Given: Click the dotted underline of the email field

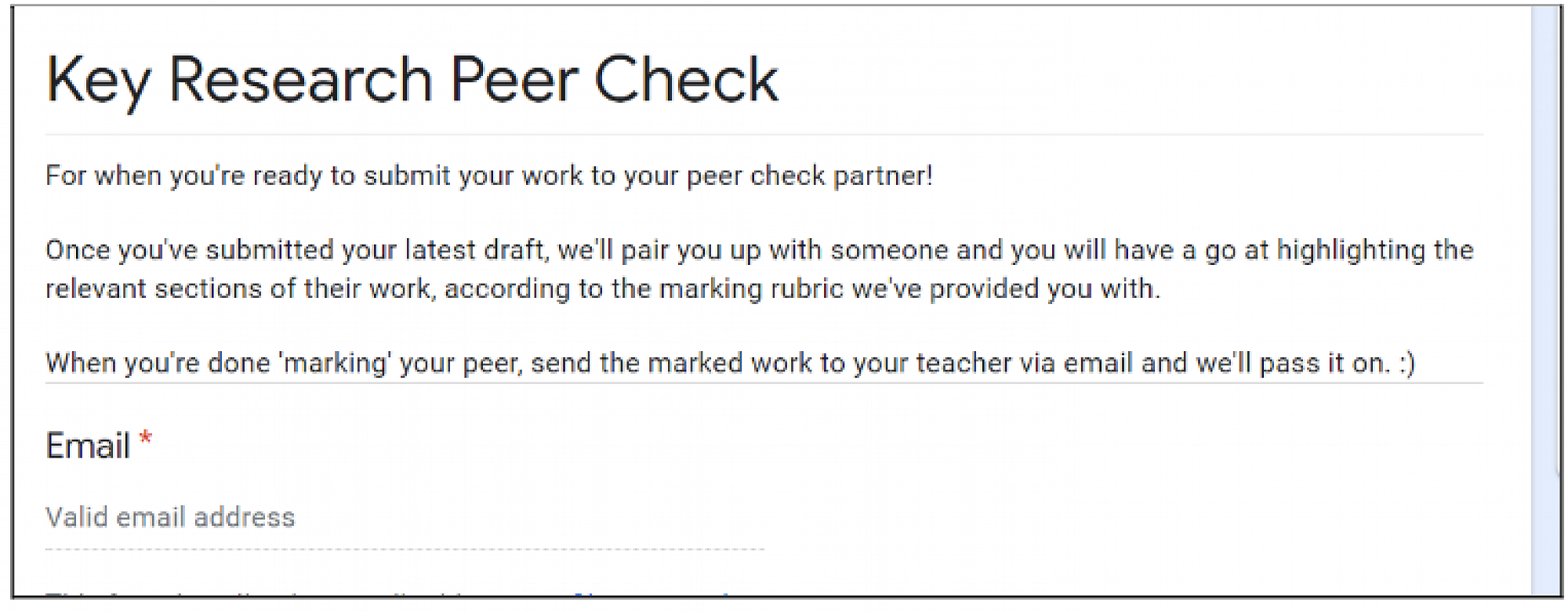Looking at the screenshot, I should point(405,549).
